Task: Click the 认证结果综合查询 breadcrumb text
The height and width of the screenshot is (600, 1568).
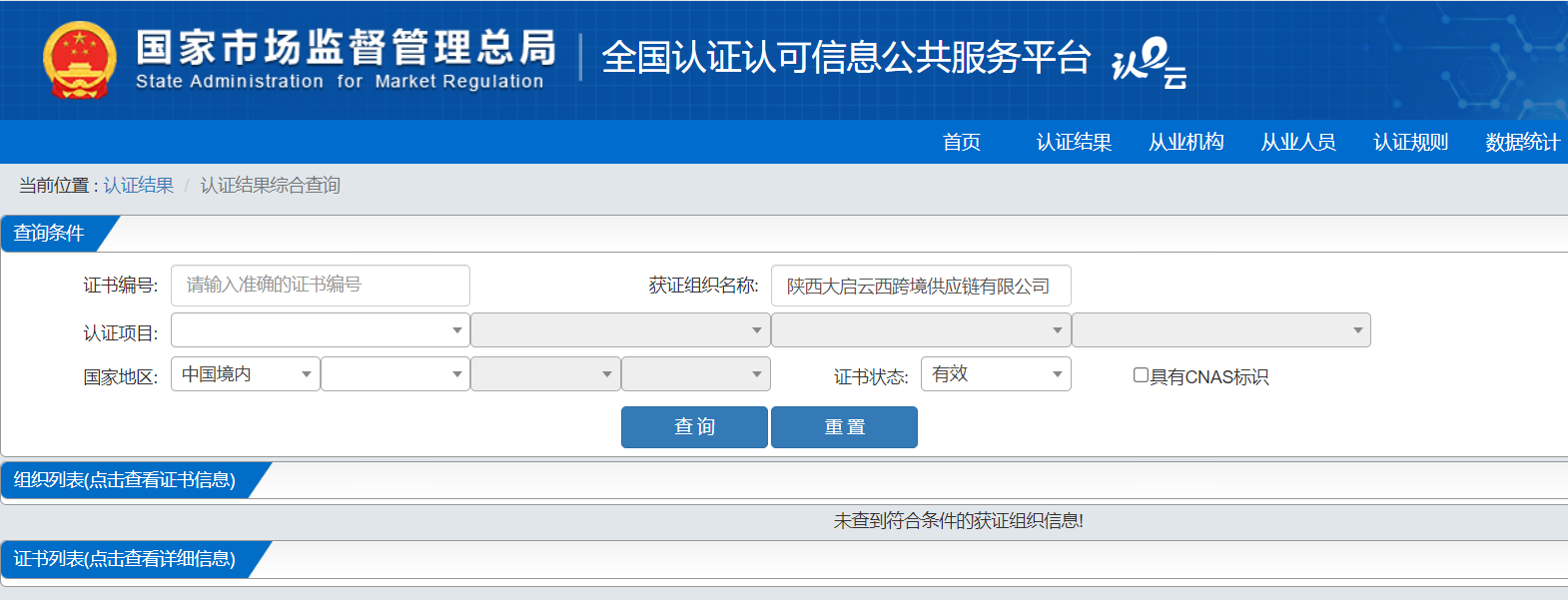Action: pyautogui.click(x=270, y=185)
